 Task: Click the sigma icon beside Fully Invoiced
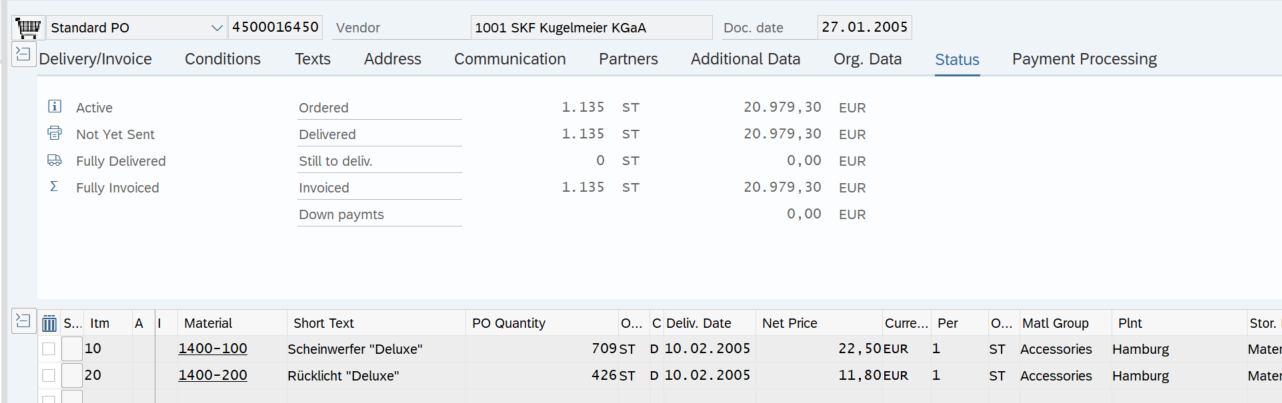[55, 187]
